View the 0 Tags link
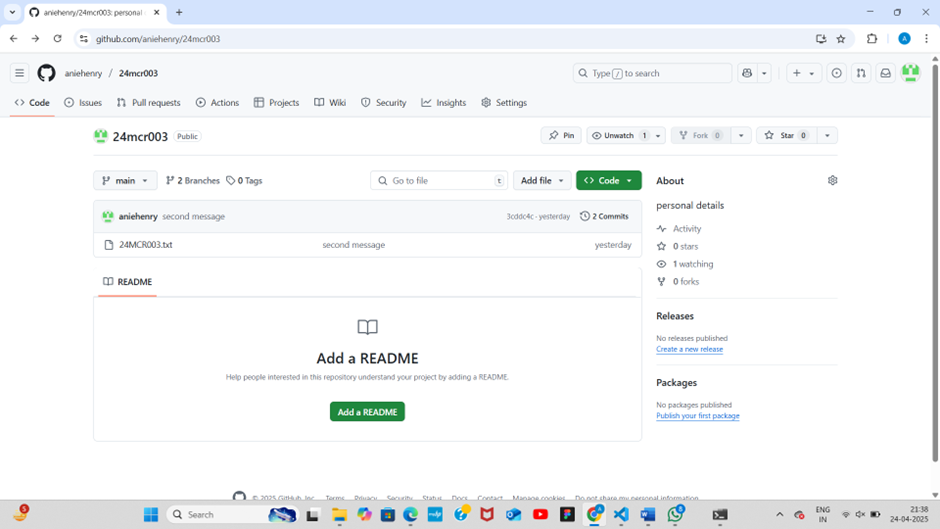The image size is (940, 529). point(244,181)
